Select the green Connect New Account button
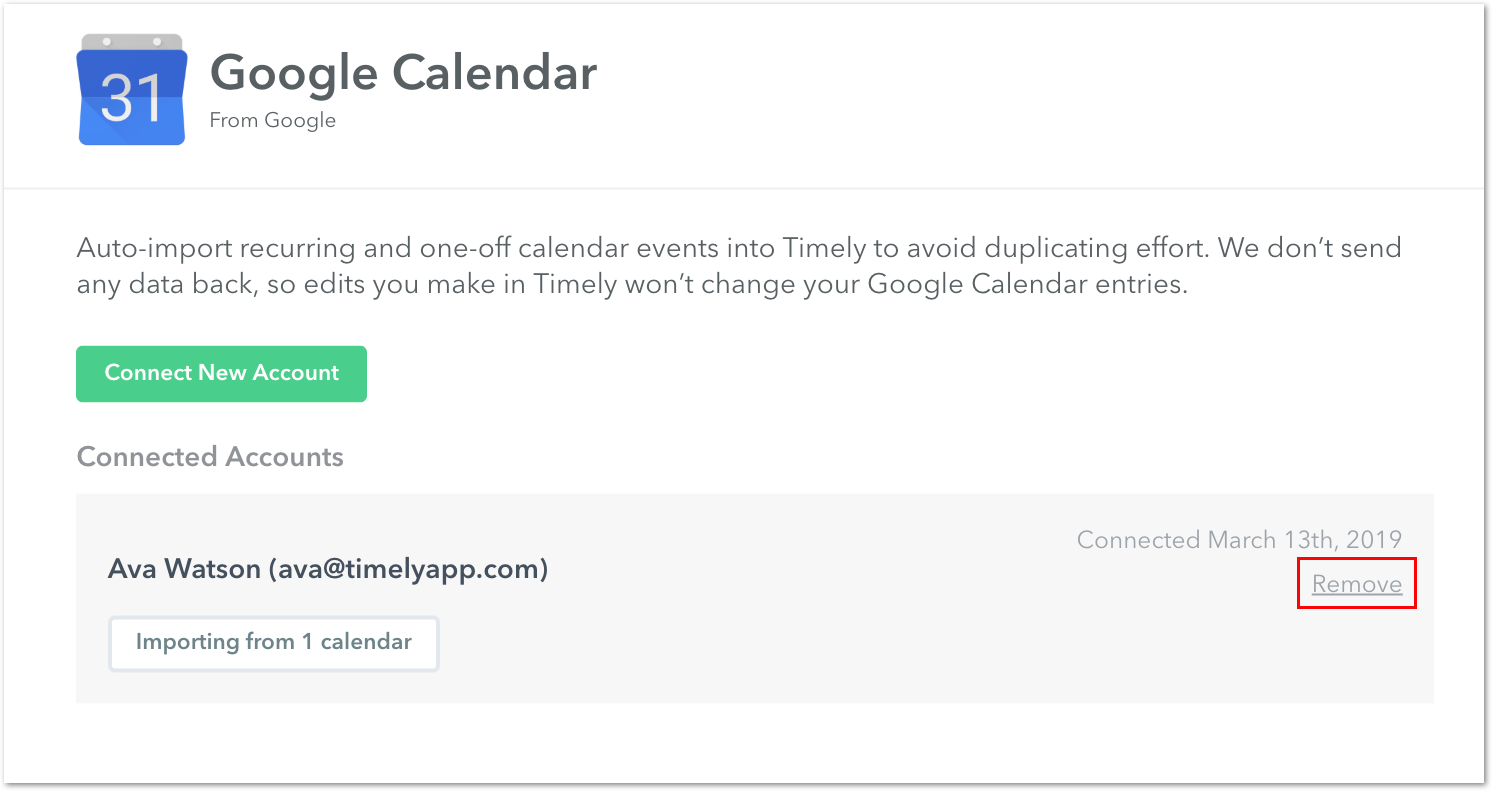 (x=221, y=373)
